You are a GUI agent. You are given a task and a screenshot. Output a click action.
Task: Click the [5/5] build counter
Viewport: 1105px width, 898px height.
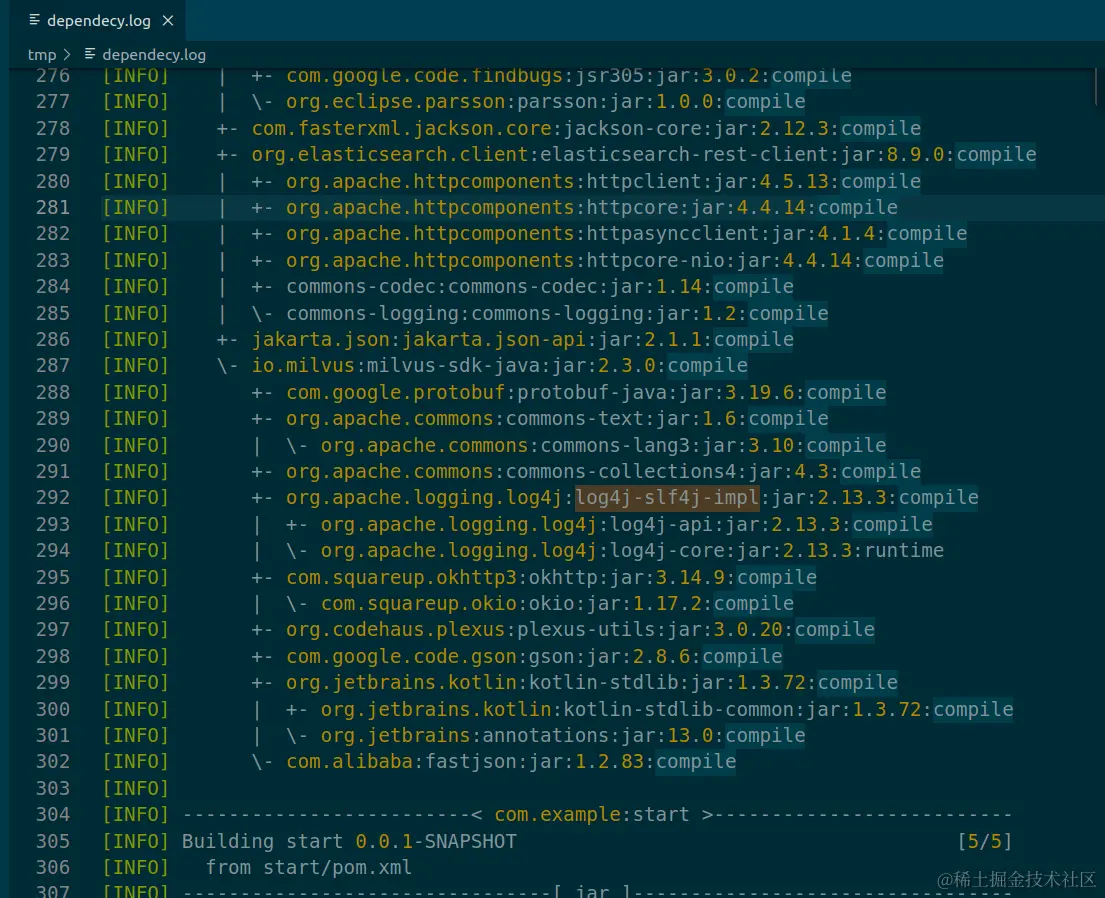click(x=984, y=841)
